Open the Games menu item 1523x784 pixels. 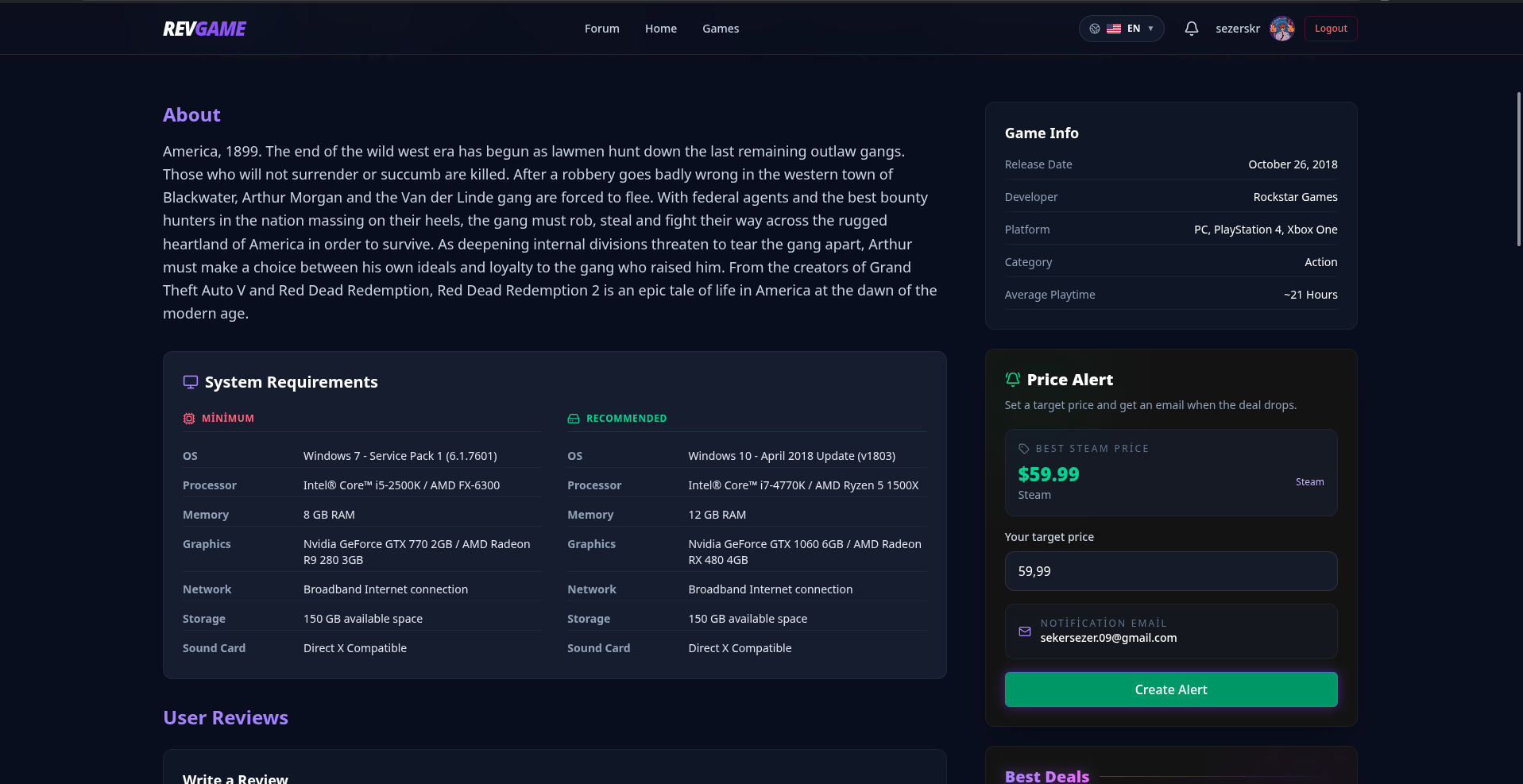(x=721, y=29)
